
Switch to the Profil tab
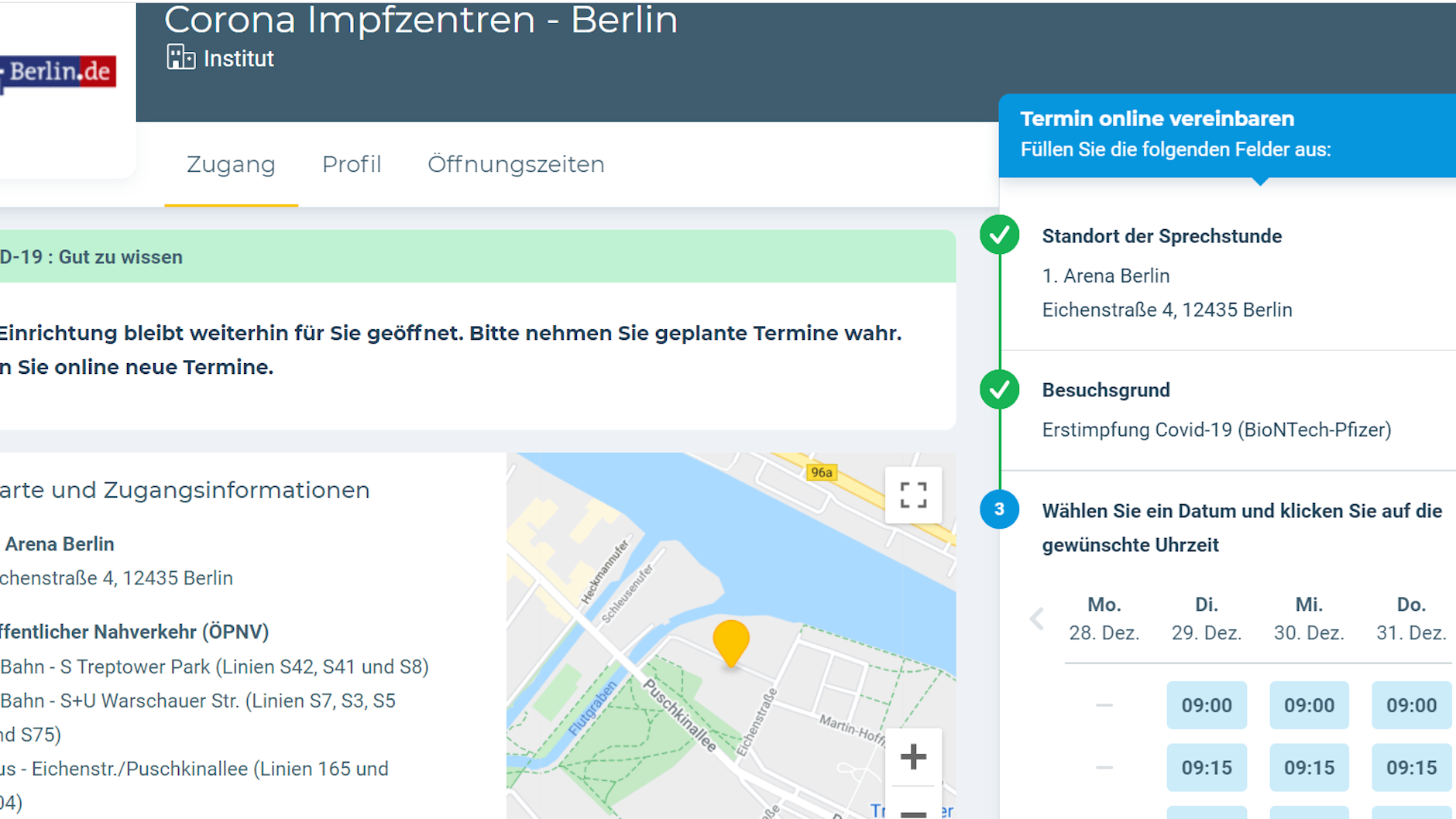pos(352,164)
